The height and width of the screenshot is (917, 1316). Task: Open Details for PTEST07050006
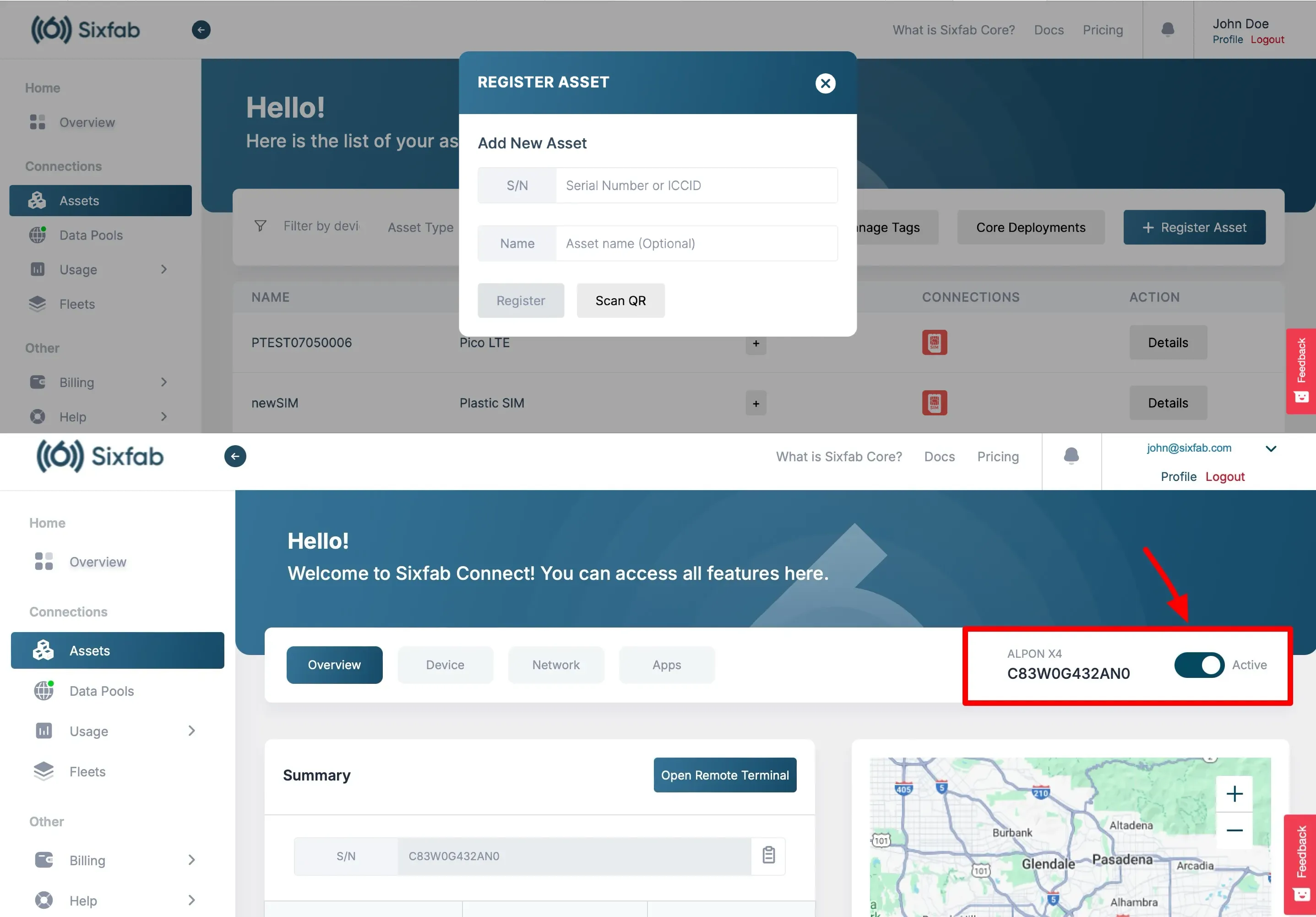point(1168,342)
